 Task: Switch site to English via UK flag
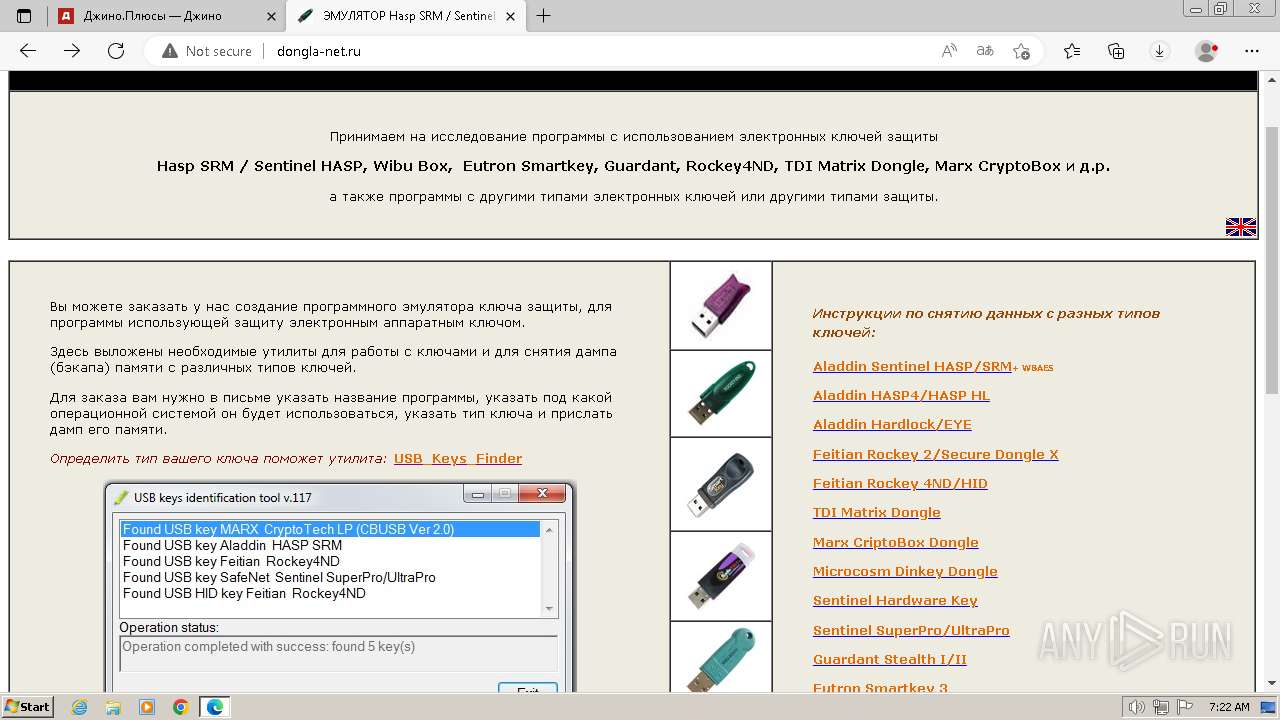tap(1240, 227)
